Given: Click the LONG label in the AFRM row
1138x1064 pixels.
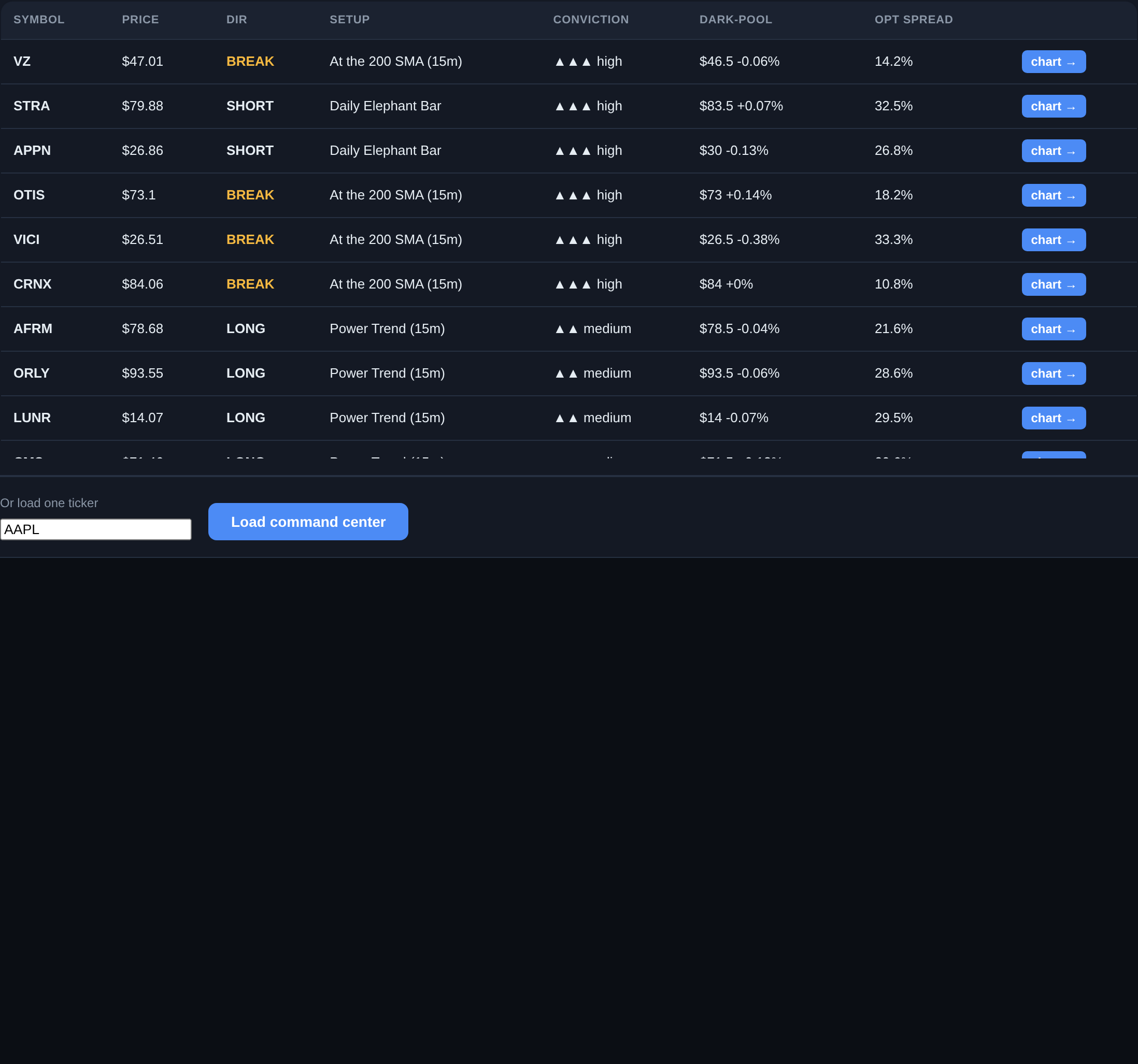Looking at the screenshot, I should point(246,328).
